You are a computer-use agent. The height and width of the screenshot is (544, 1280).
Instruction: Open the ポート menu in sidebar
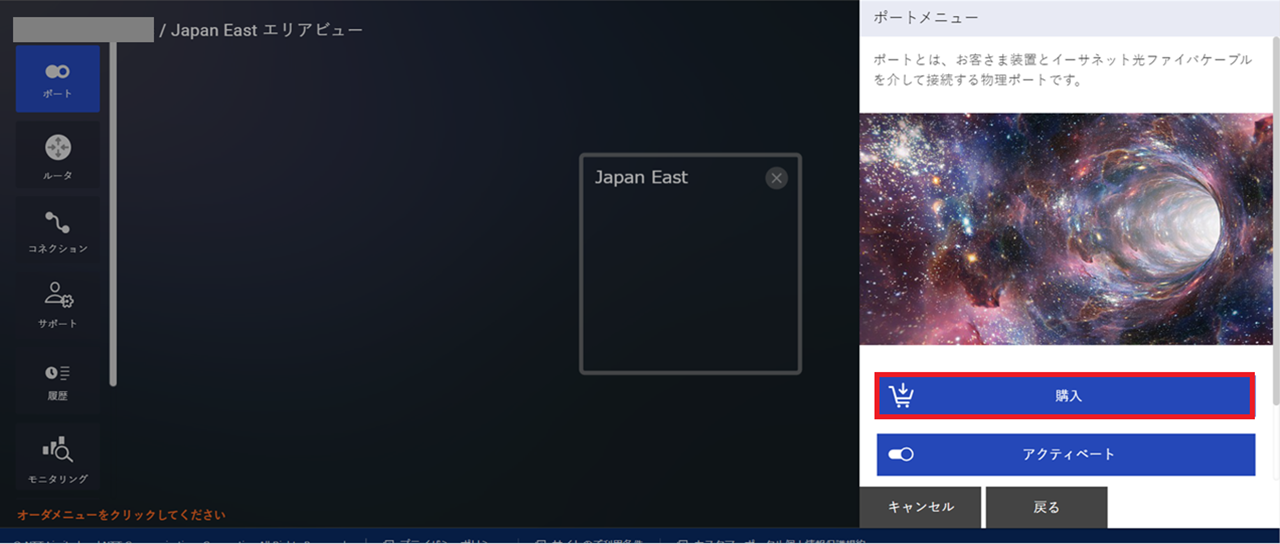[x=58, y=79]
